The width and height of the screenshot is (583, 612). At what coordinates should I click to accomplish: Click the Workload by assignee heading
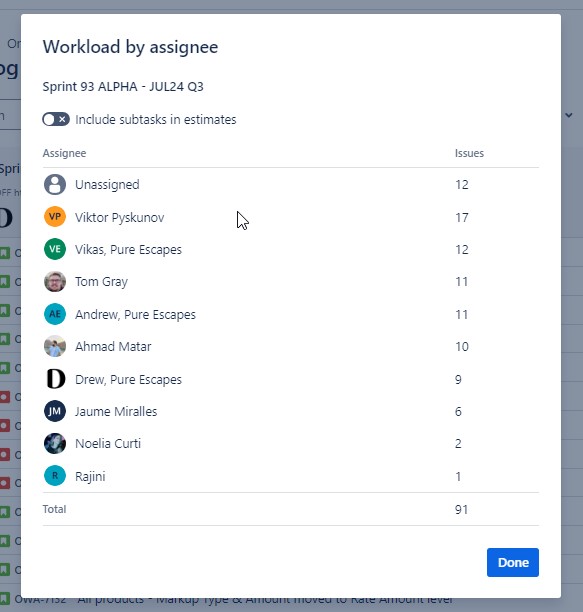[130, 47]
